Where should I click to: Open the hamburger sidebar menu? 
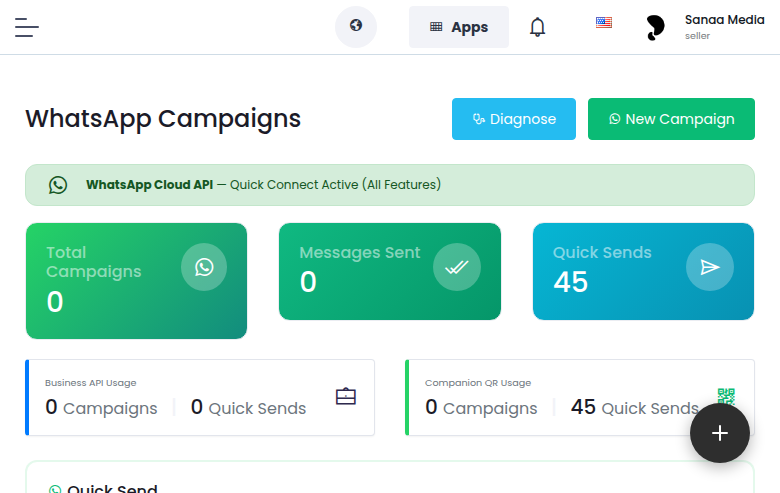pos(27,27)
